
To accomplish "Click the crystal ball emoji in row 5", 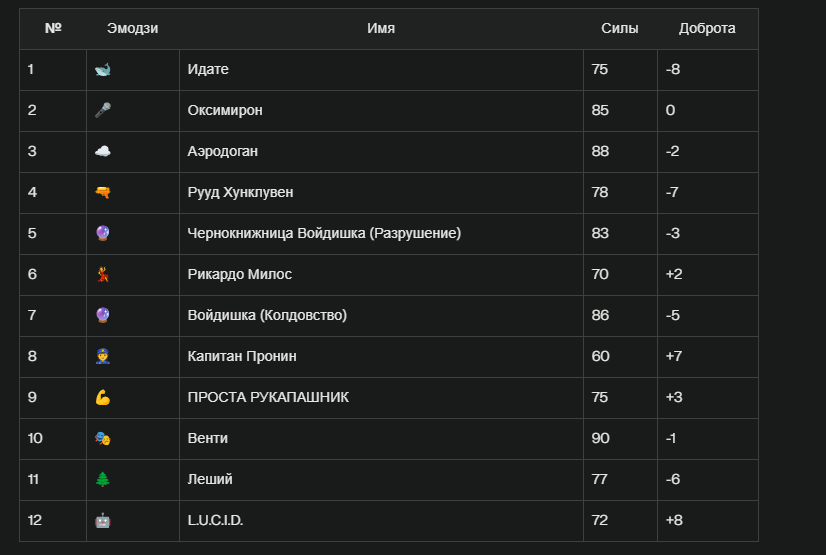I will point(103,233).
